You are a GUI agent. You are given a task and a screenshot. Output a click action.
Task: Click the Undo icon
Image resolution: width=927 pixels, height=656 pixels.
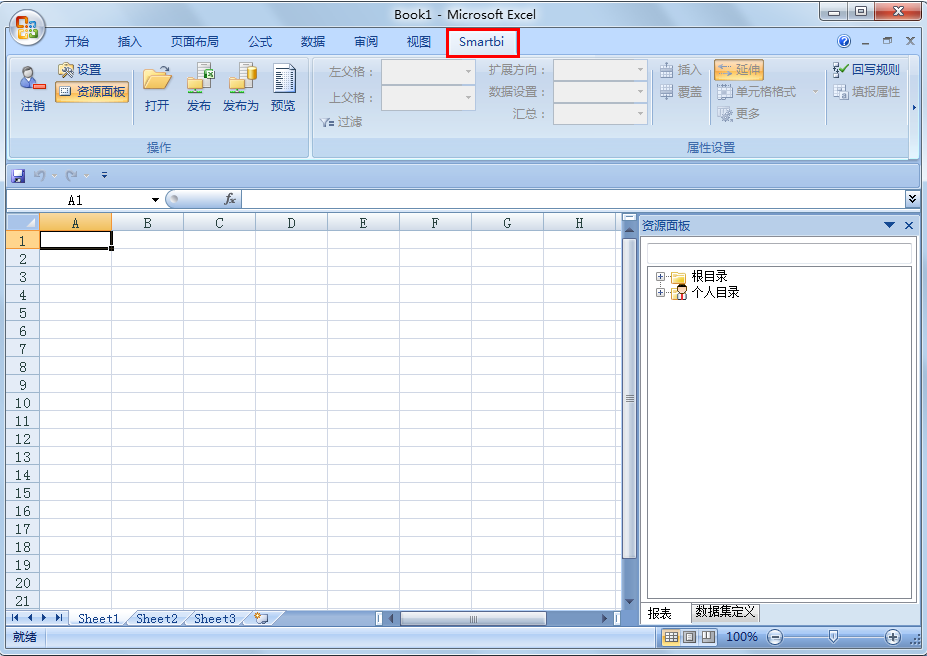(40, 176)
